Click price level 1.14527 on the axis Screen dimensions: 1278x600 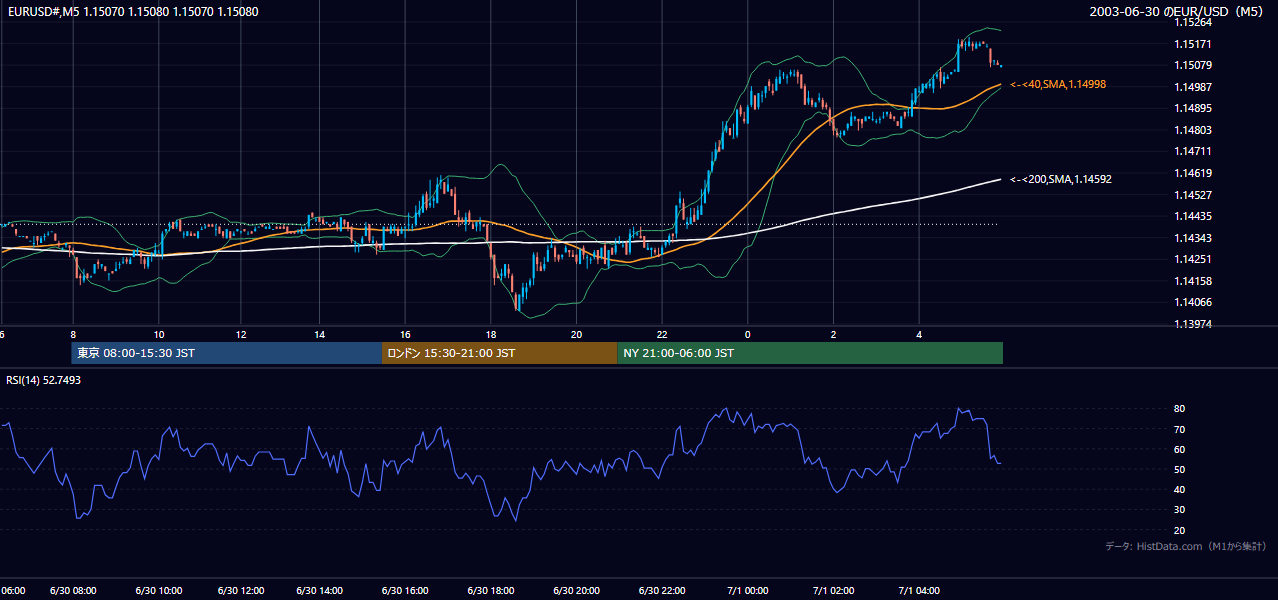pyautogui.click(x=1193, y=195)
